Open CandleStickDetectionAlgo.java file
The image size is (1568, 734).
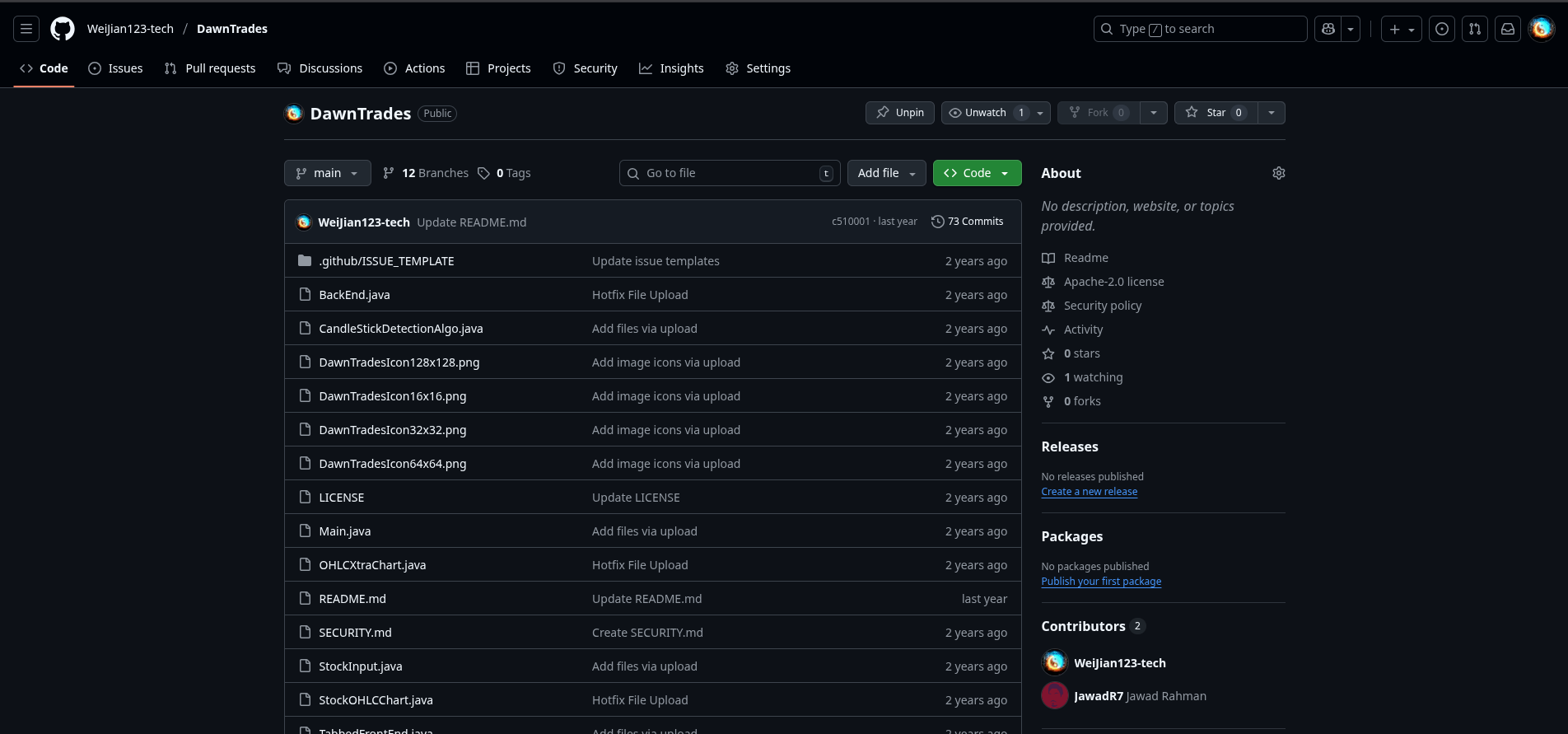(401, 329)
